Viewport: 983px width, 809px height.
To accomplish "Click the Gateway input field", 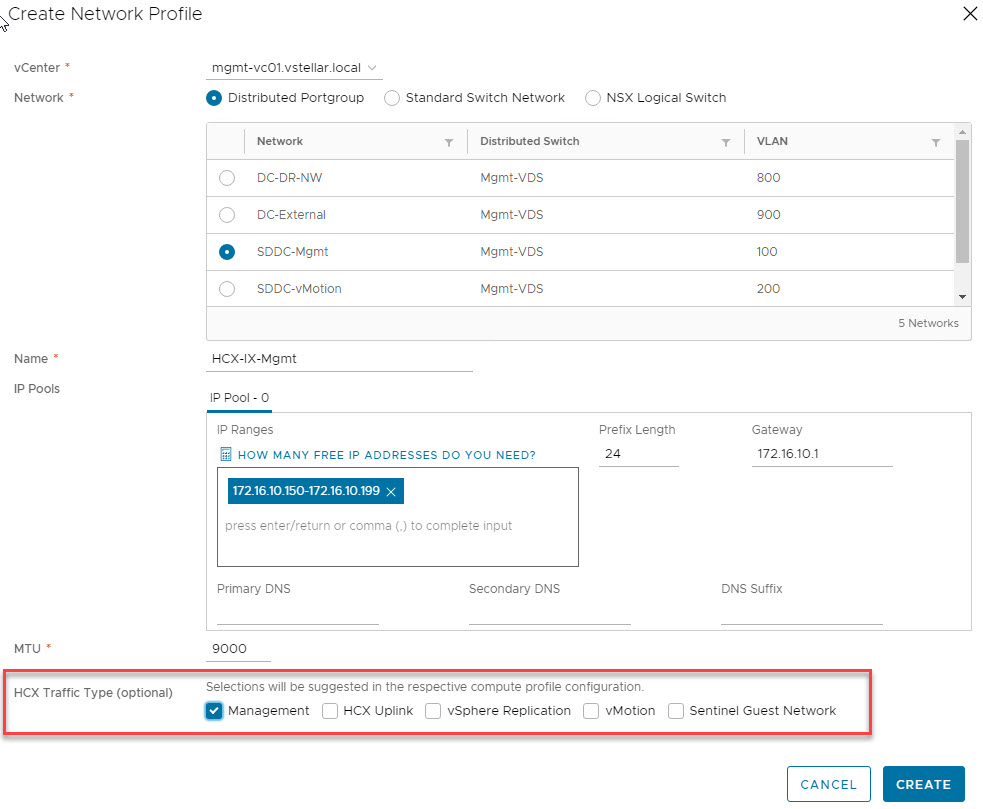I will click(821, 456).
